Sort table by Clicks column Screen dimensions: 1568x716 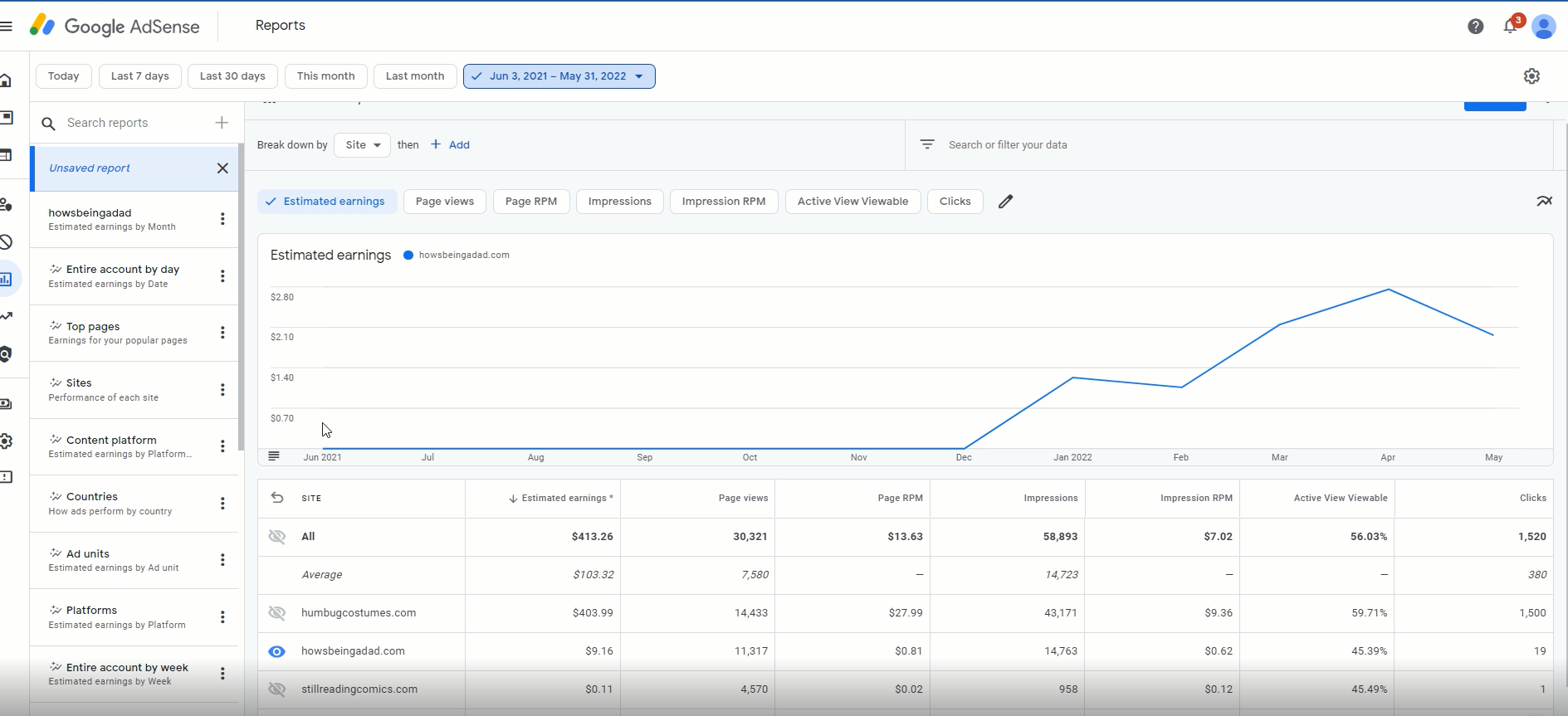[1532, 499]
